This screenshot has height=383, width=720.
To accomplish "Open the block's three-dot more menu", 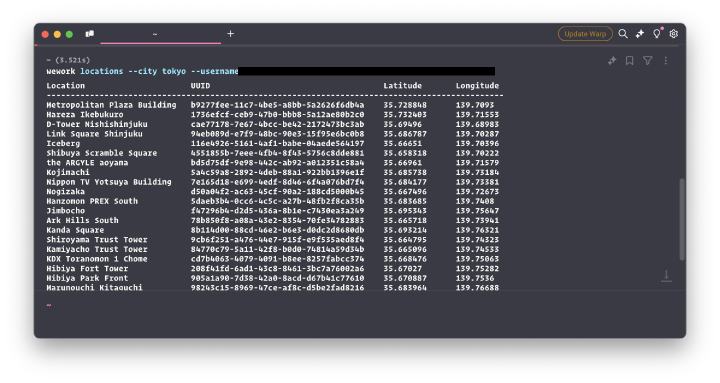I will click(x=665, y=61).
